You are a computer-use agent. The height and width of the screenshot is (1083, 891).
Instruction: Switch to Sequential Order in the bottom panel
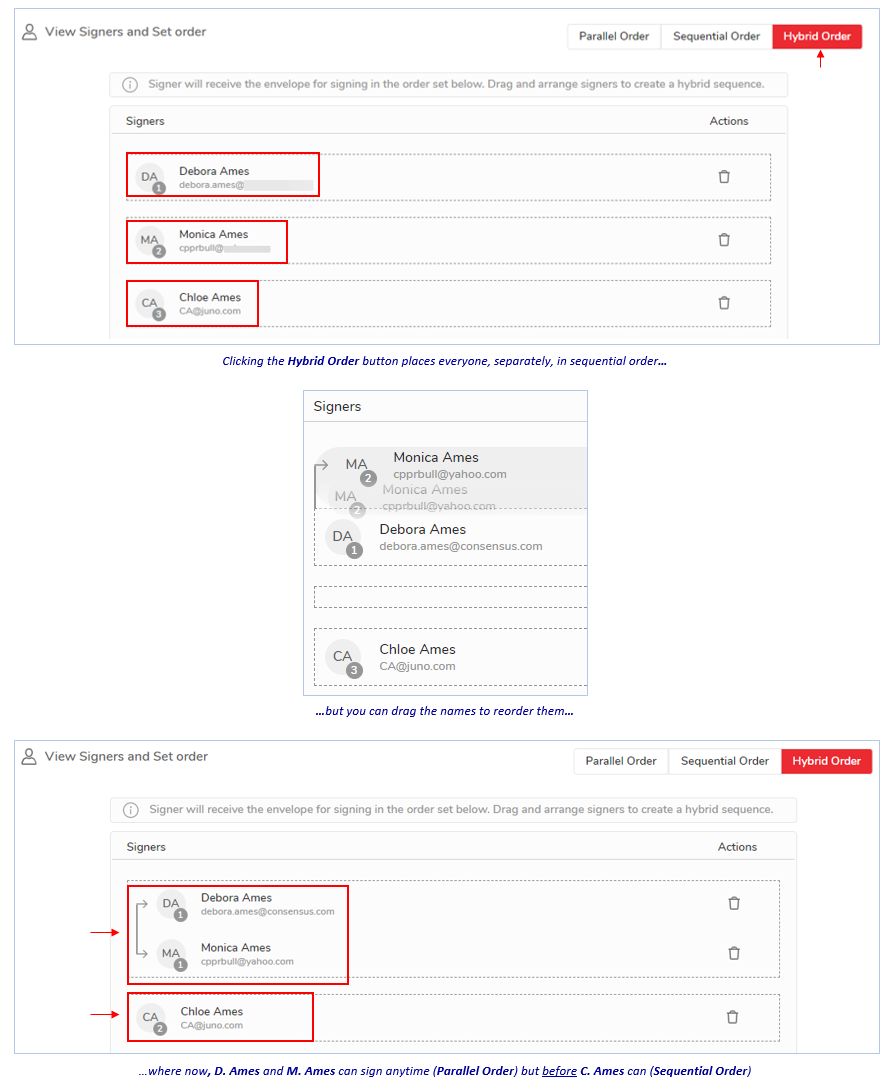724,761
